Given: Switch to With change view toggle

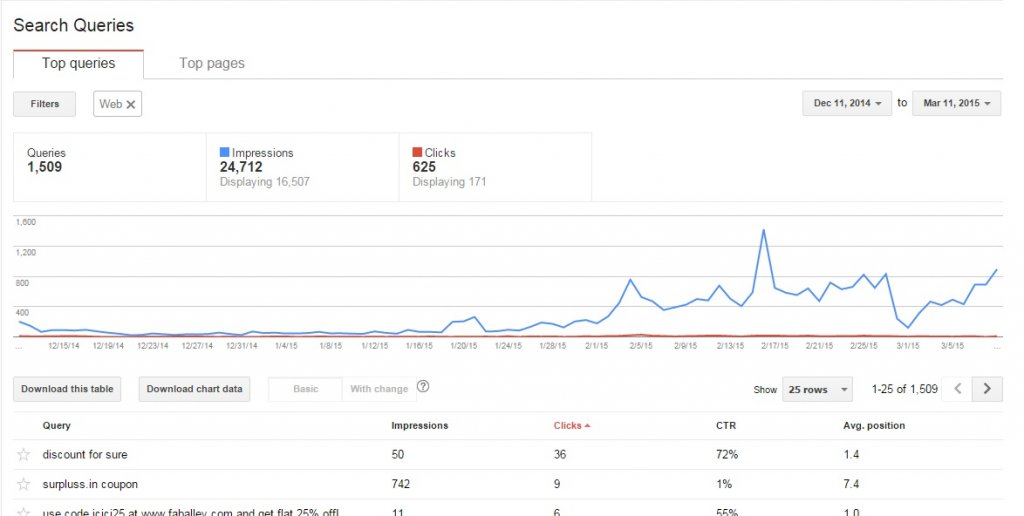Looking at the screenshot, I should (x=379, y=389).
